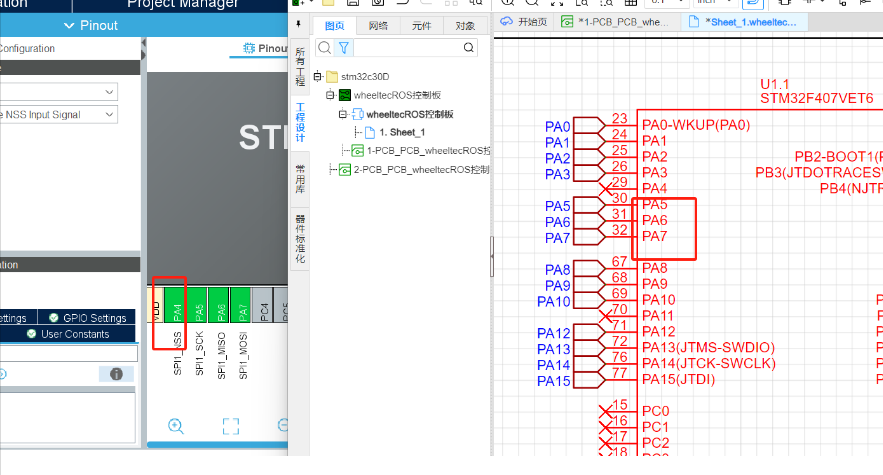This screenshot has width=883, height=475.
Task: Select pin label PA15(JTDI)
Action: click(x=679, y=379)
